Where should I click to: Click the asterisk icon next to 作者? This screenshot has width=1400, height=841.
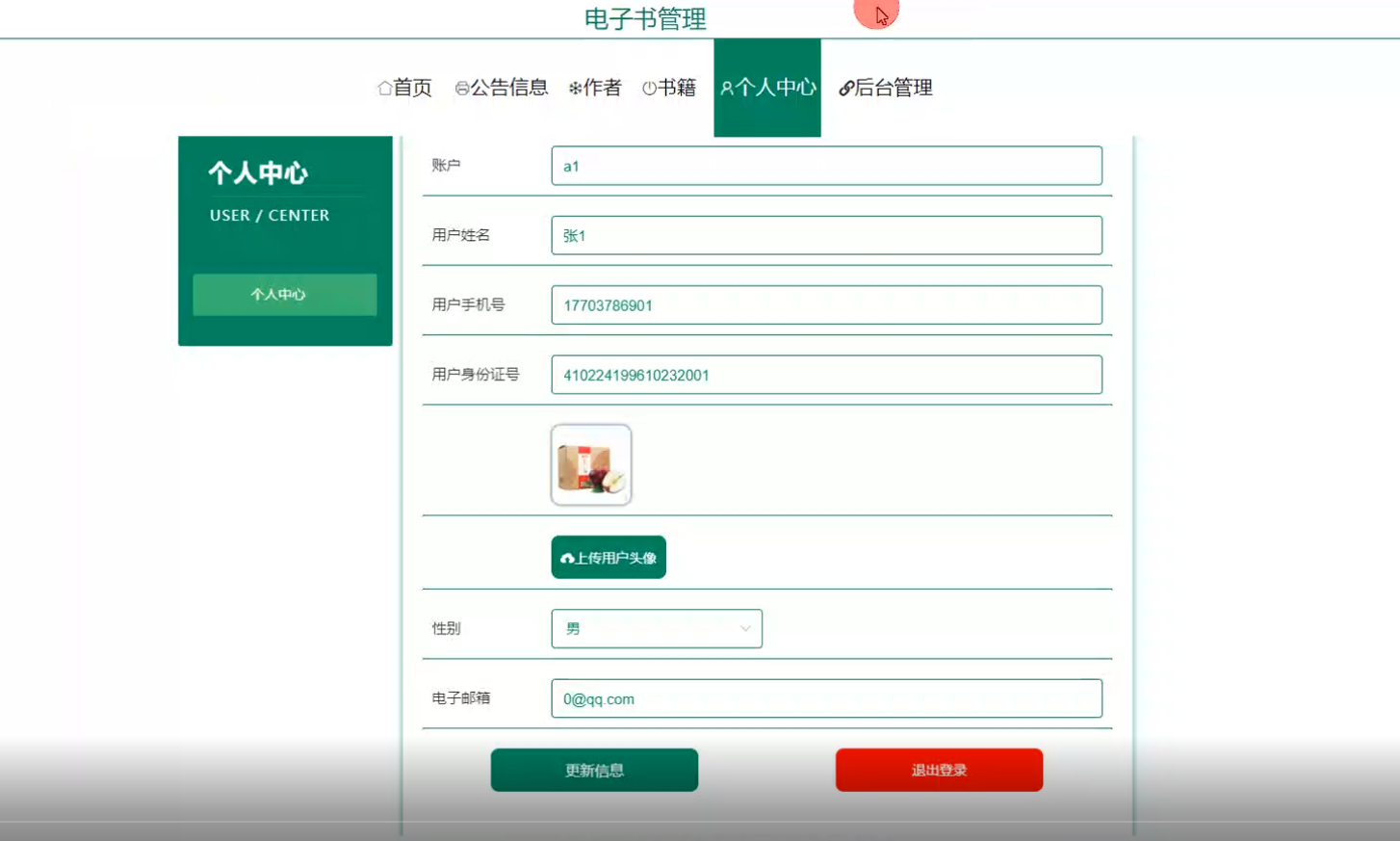pos(577,88)
